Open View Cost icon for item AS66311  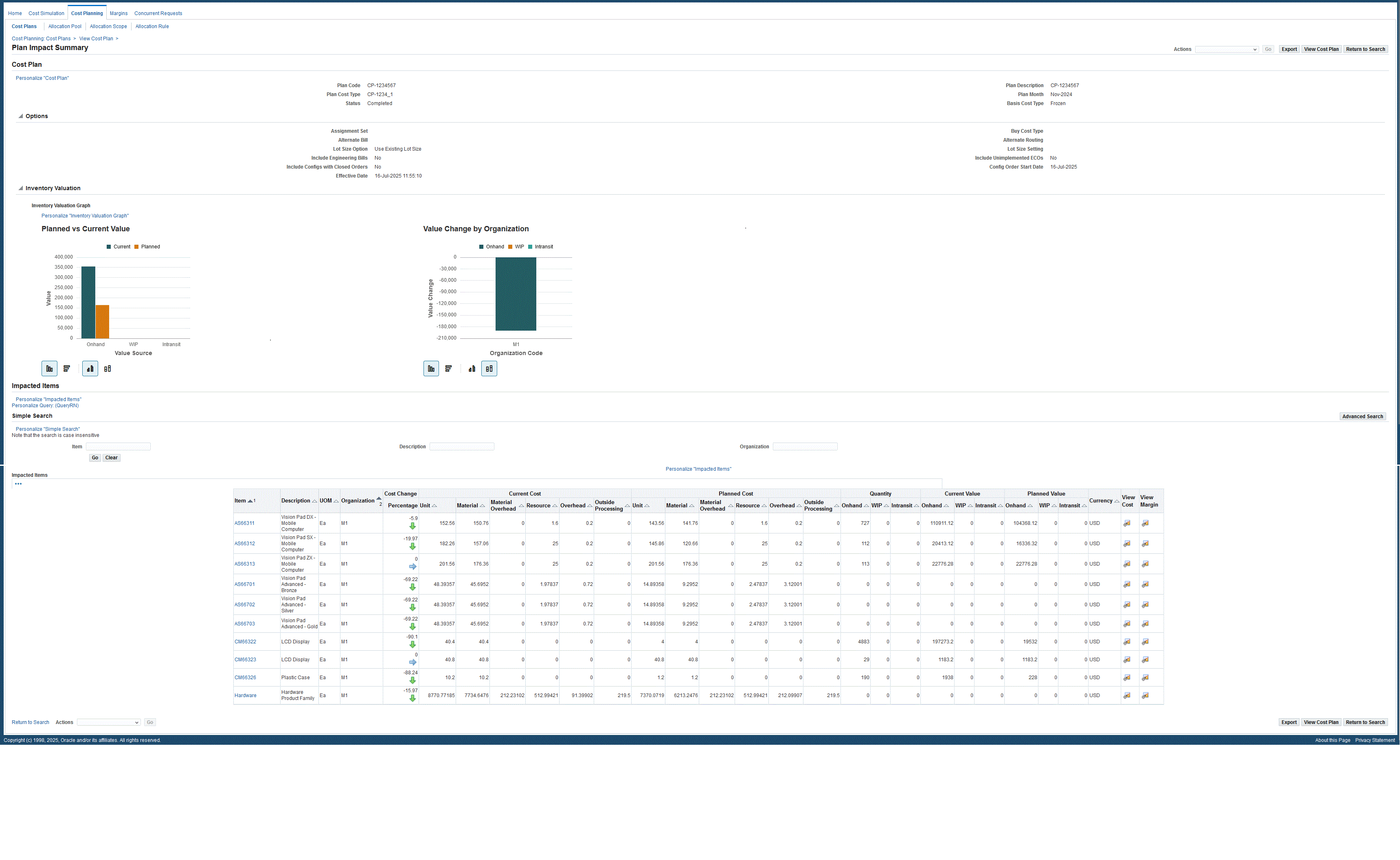coord(1126,523)
